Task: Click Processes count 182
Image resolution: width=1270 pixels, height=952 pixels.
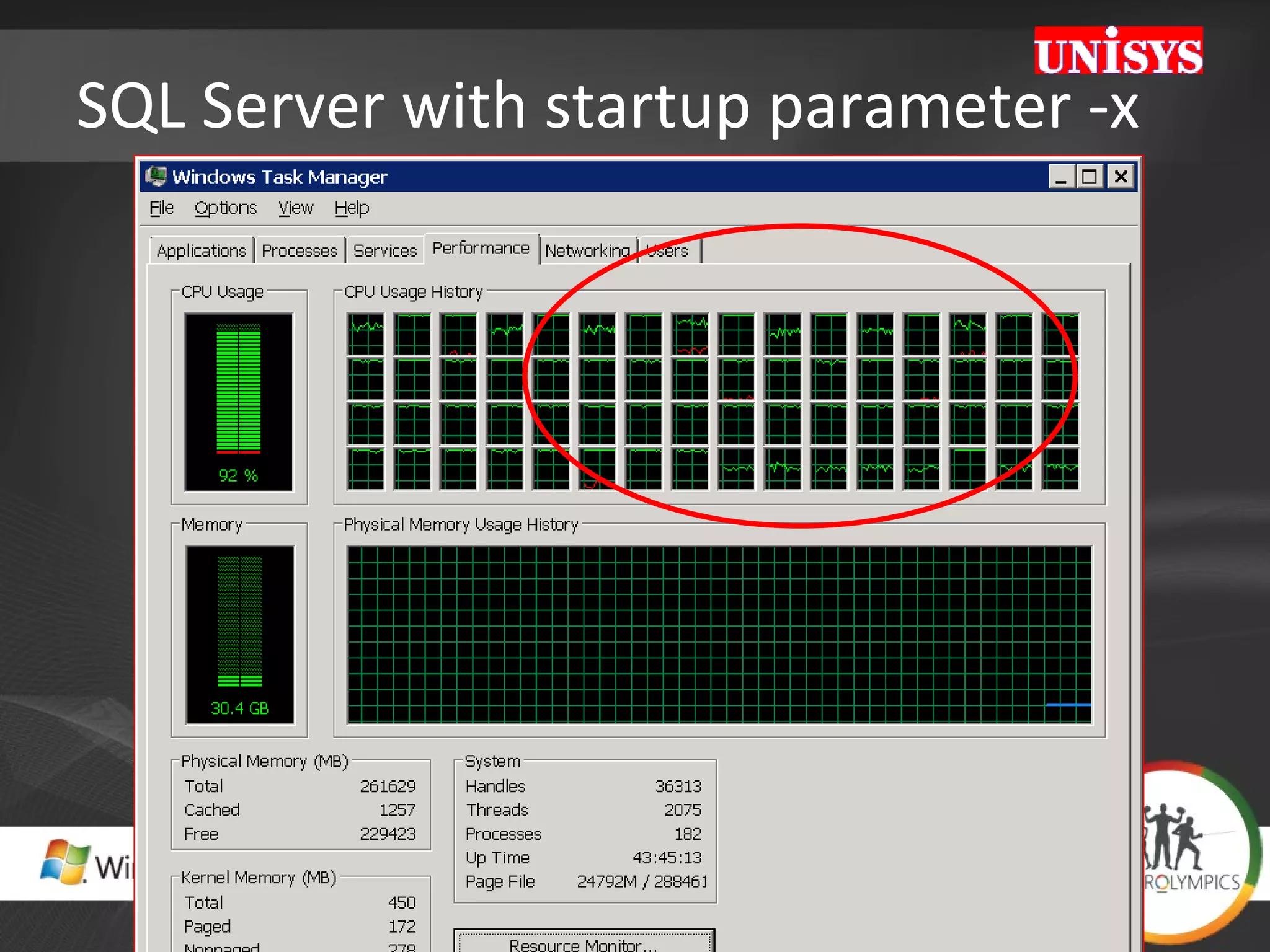Action: (688, 834)
